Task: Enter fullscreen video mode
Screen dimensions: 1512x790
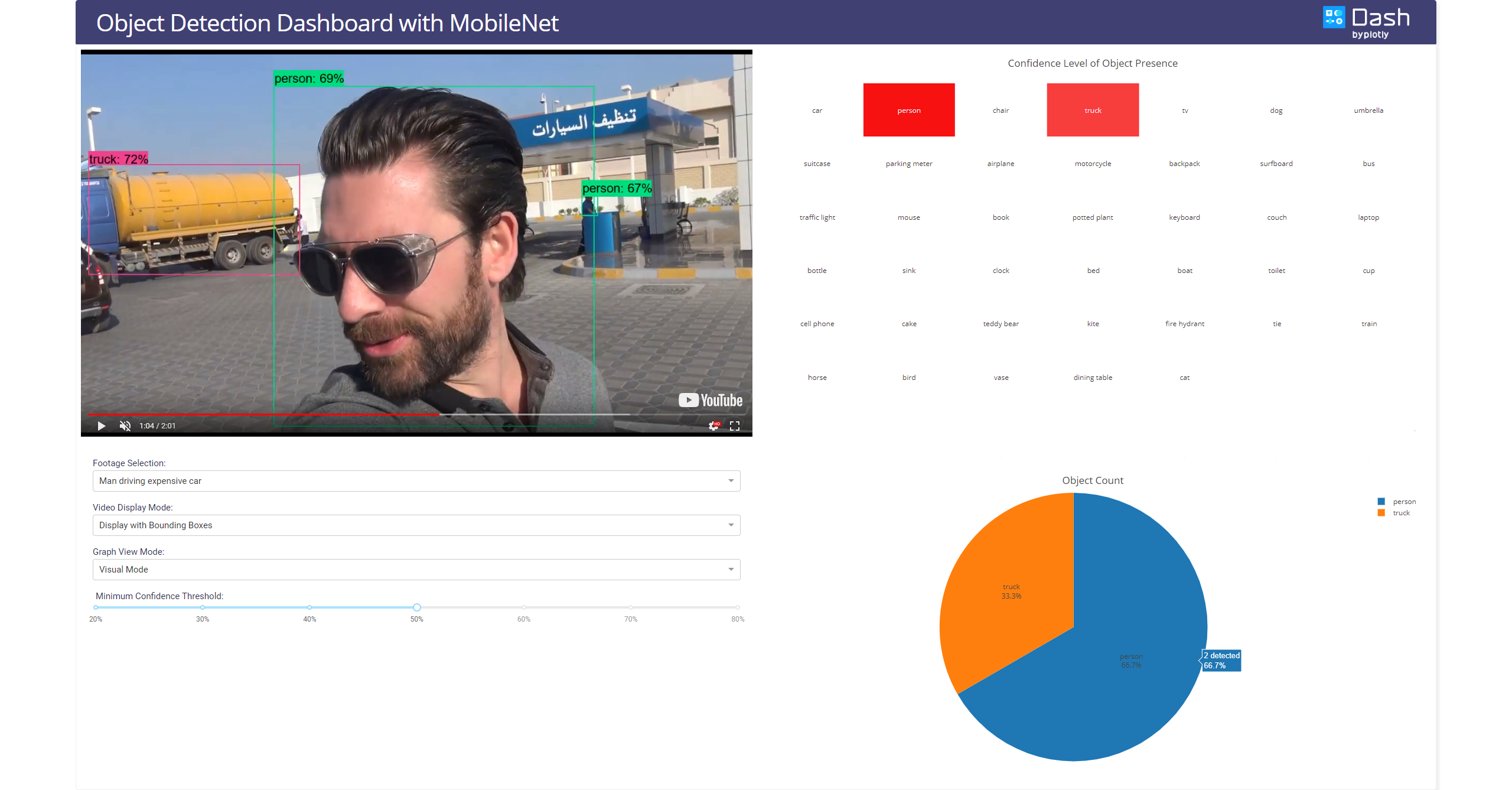Action: click(735, 425)
